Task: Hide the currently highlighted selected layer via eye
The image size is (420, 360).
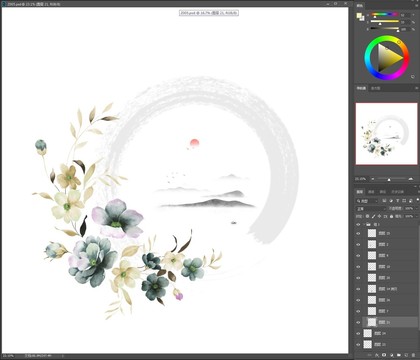Action: tap(358, 322)
